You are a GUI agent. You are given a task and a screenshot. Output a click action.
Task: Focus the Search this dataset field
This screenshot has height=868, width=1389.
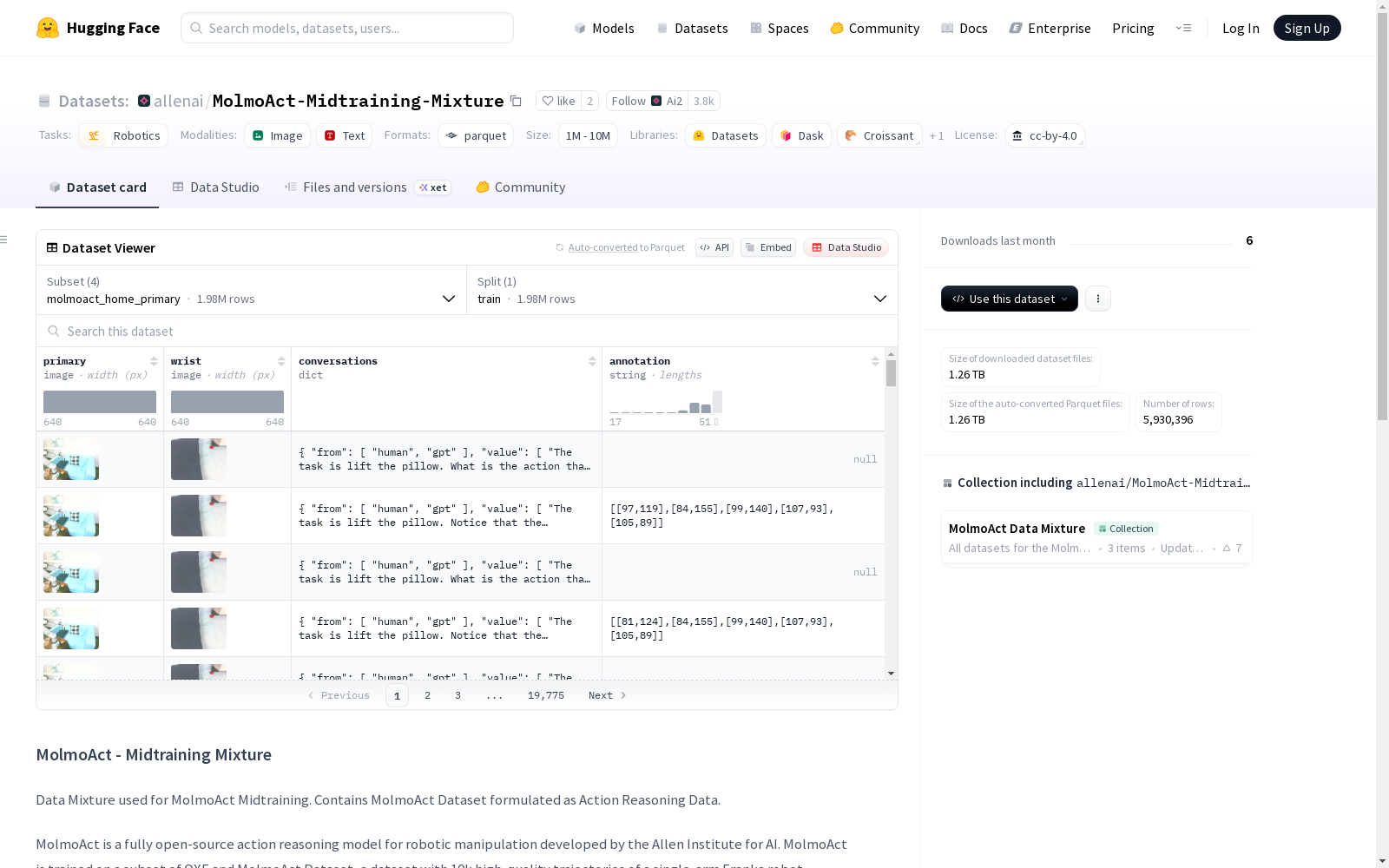(467, 331)
